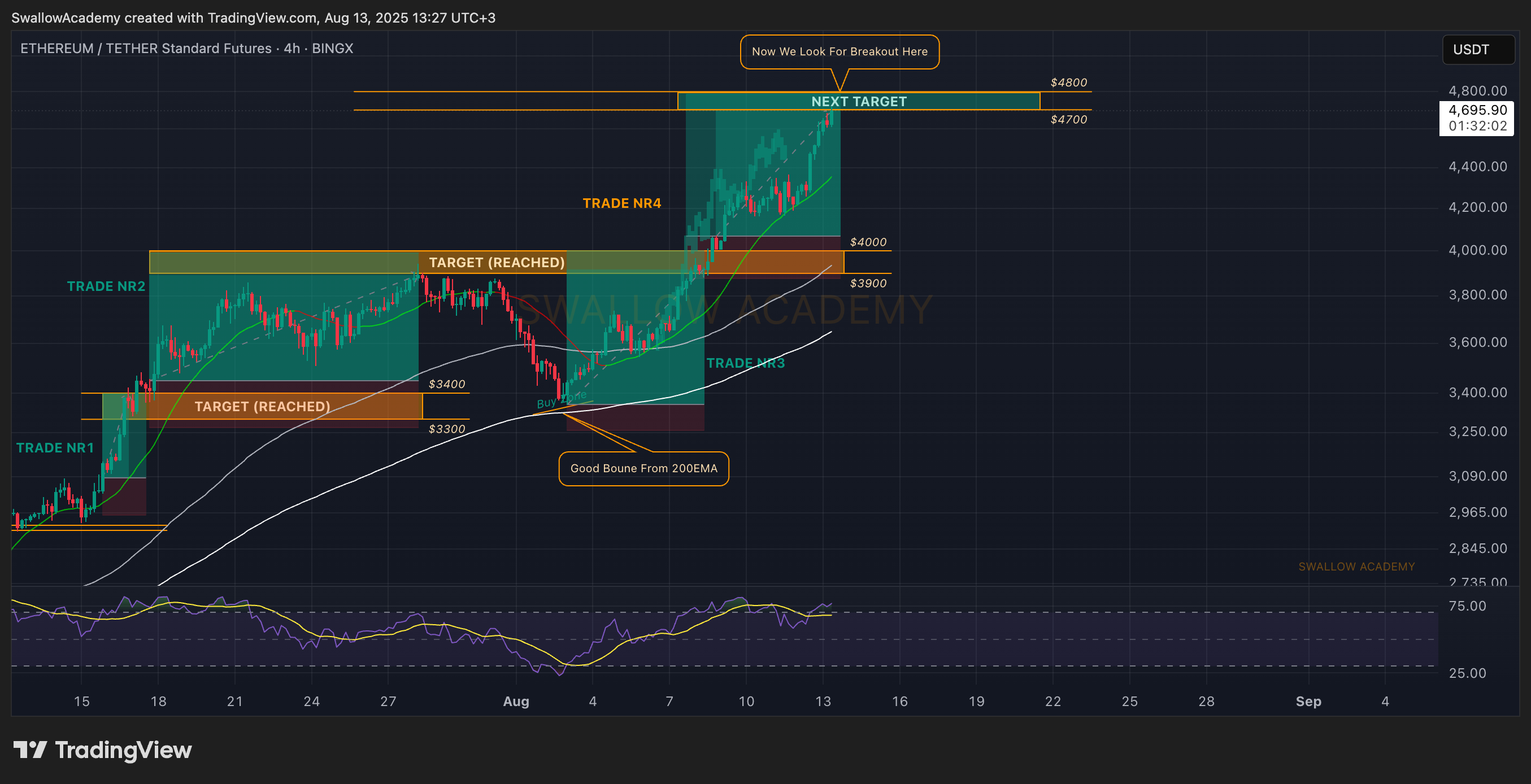Screen dimensions: 1531x784
Task: Click date 10 on the time axis
Action: coord(746,702)
